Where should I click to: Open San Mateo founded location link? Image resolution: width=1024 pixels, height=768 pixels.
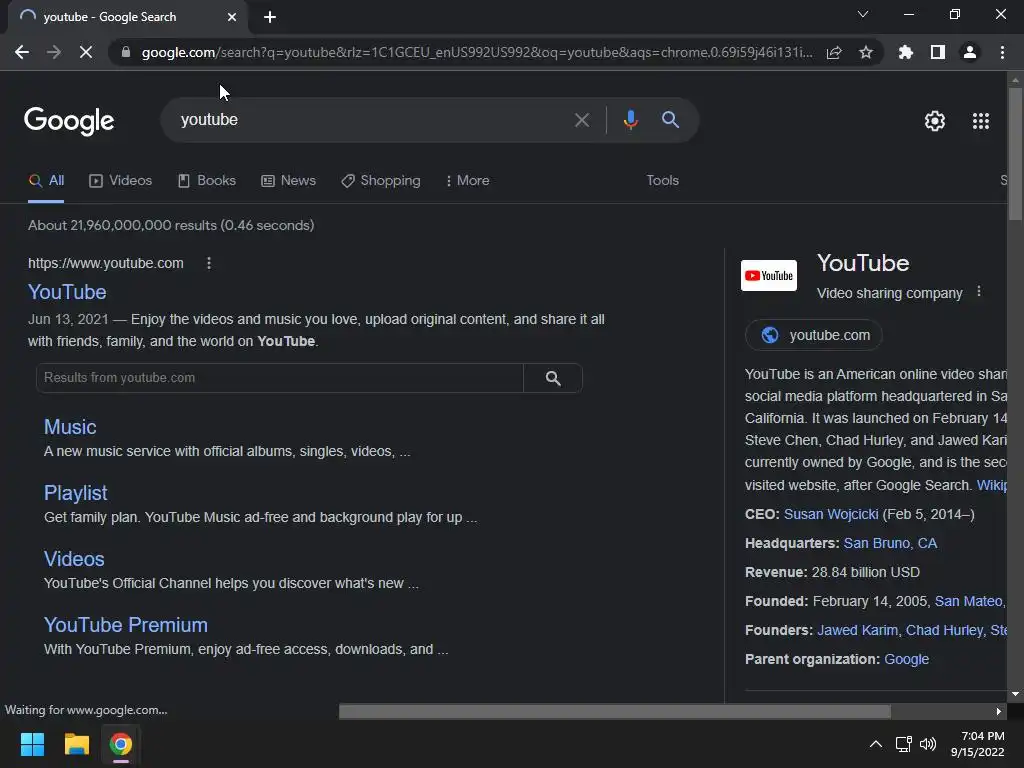tap(968, 601)
